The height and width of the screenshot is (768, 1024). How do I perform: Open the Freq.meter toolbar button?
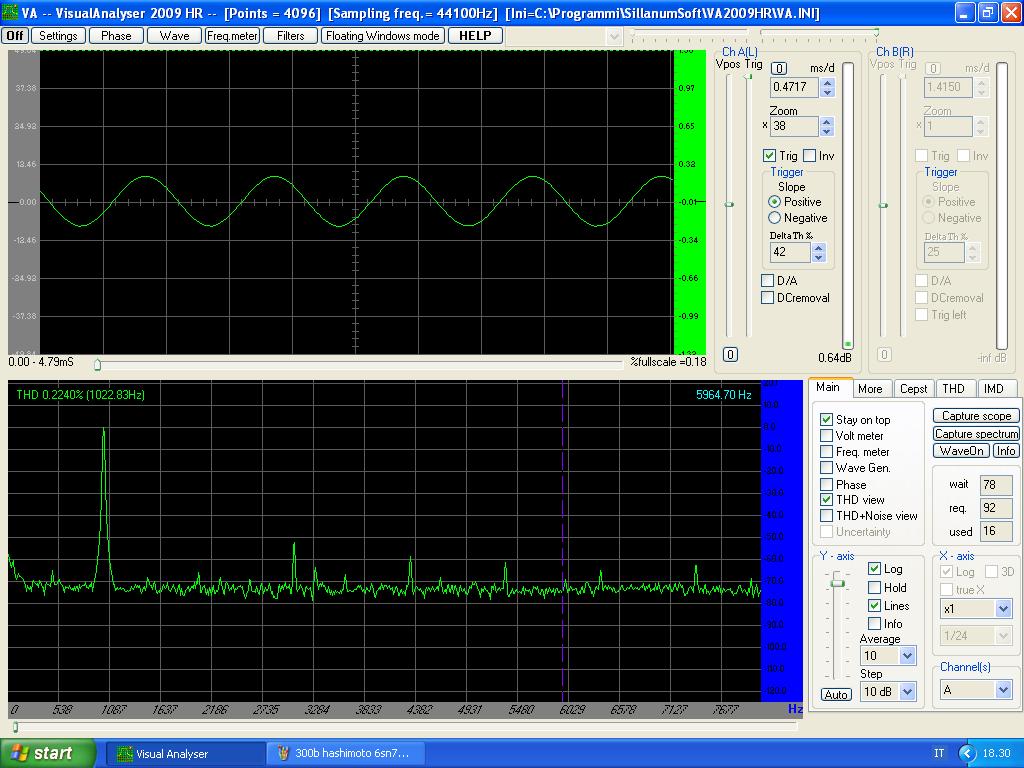pyautogui.click(x=232, y=36)
